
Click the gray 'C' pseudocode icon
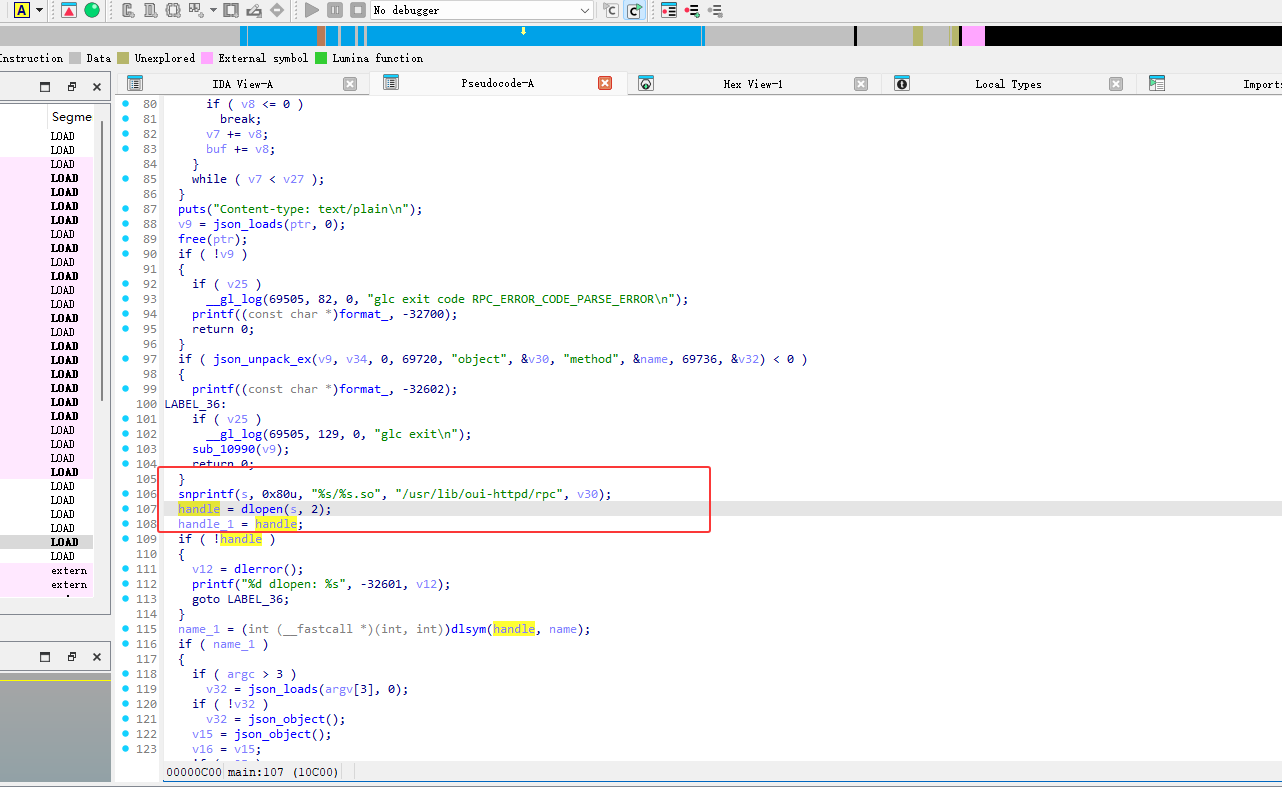611,10
